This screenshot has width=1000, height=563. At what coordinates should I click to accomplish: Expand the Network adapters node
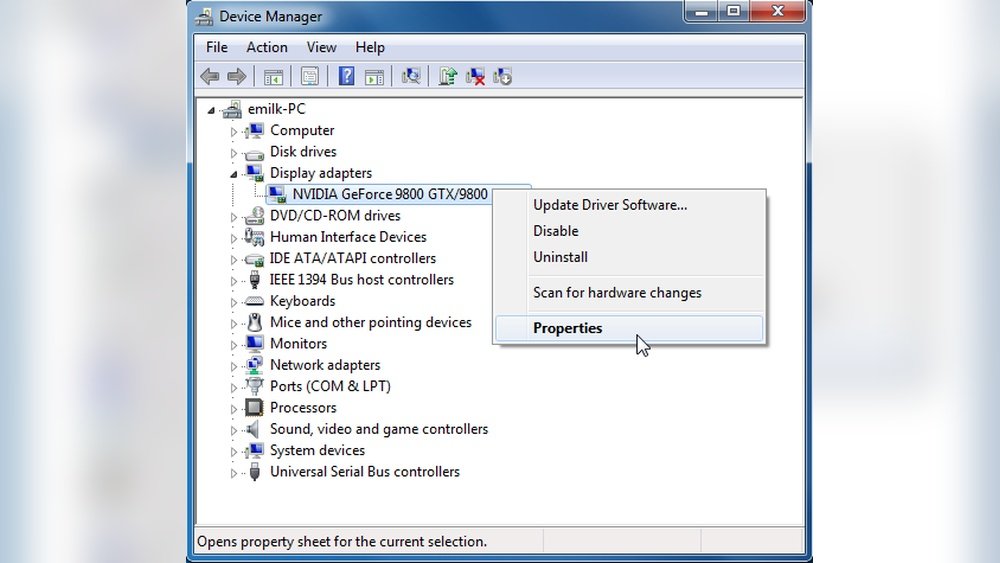pos(234,366)
